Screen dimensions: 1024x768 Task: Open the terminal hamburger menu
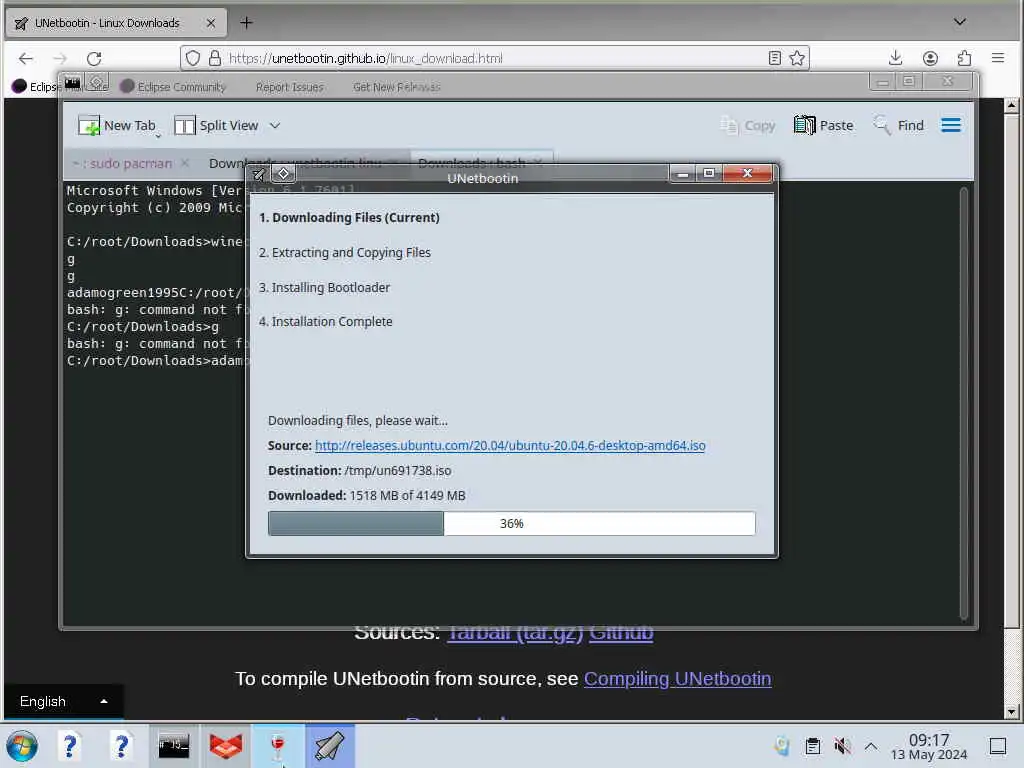(951, 125)
